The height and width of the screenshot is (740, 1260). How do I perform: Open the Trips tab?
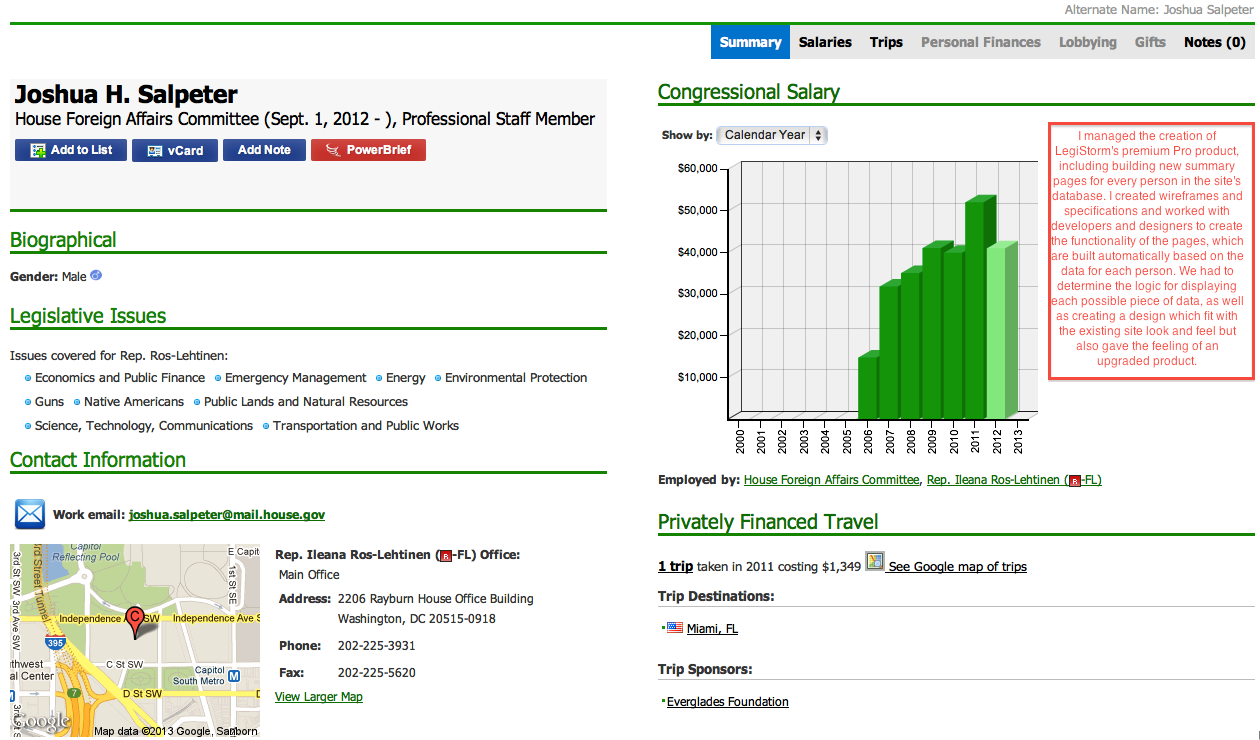click(x=886, y=42)
